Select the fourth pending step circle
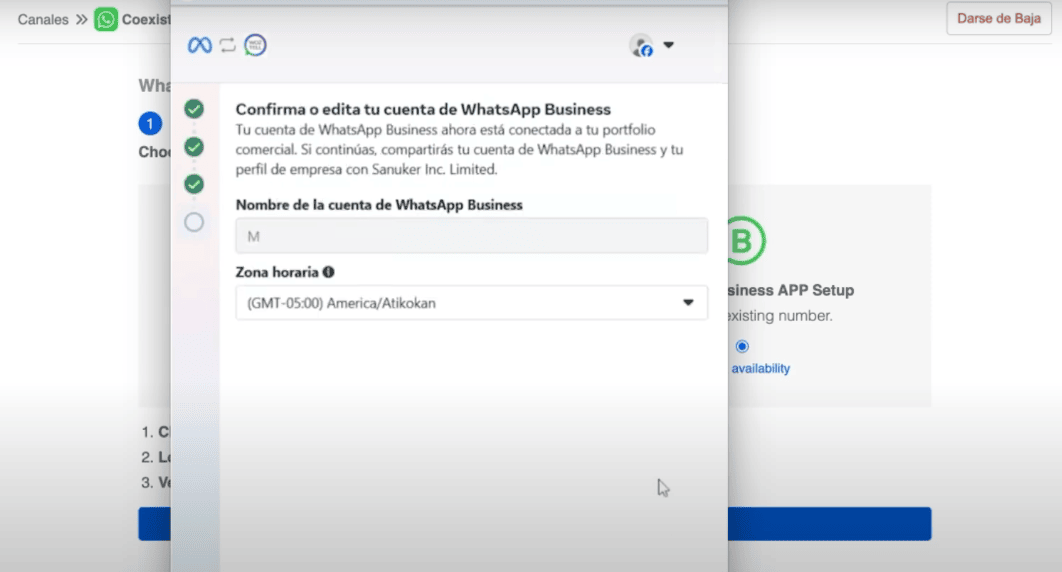Viewport: 1062px width, 572px height. (x=194, y=222)
